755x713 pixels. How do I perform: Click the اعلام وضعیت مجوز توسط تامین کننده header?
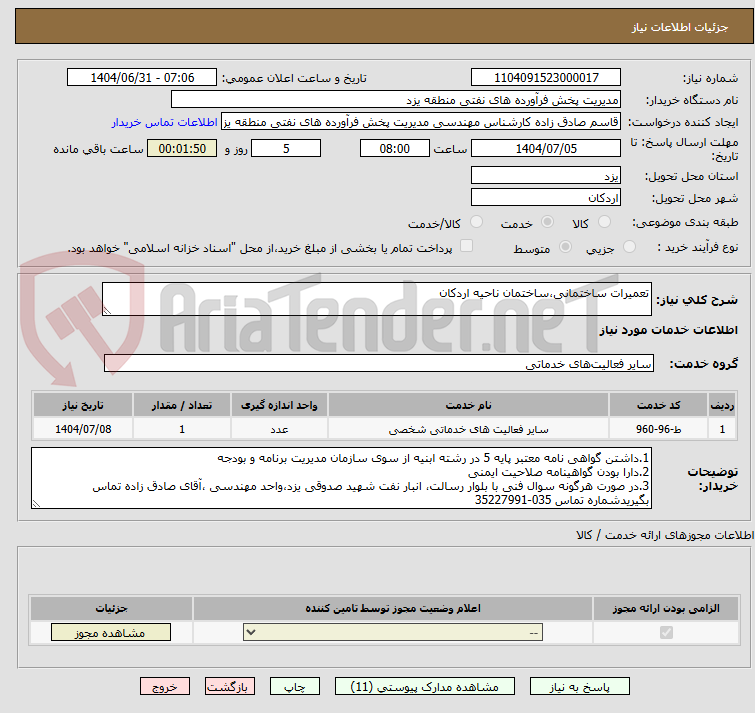coord(393,609)
